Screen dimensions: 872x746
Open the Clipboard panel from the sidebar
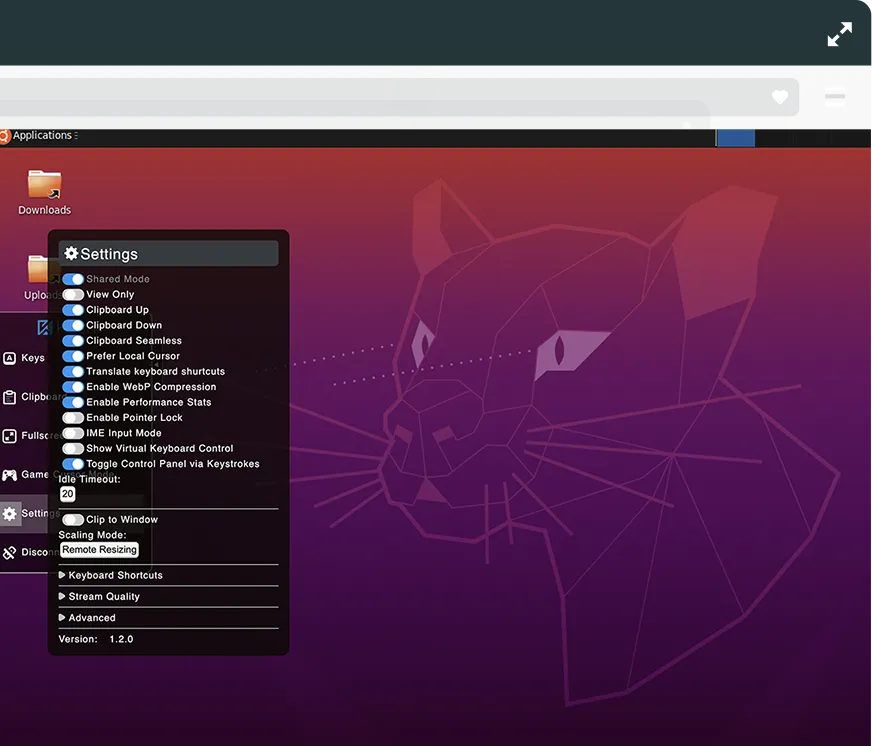coord(8,396)
